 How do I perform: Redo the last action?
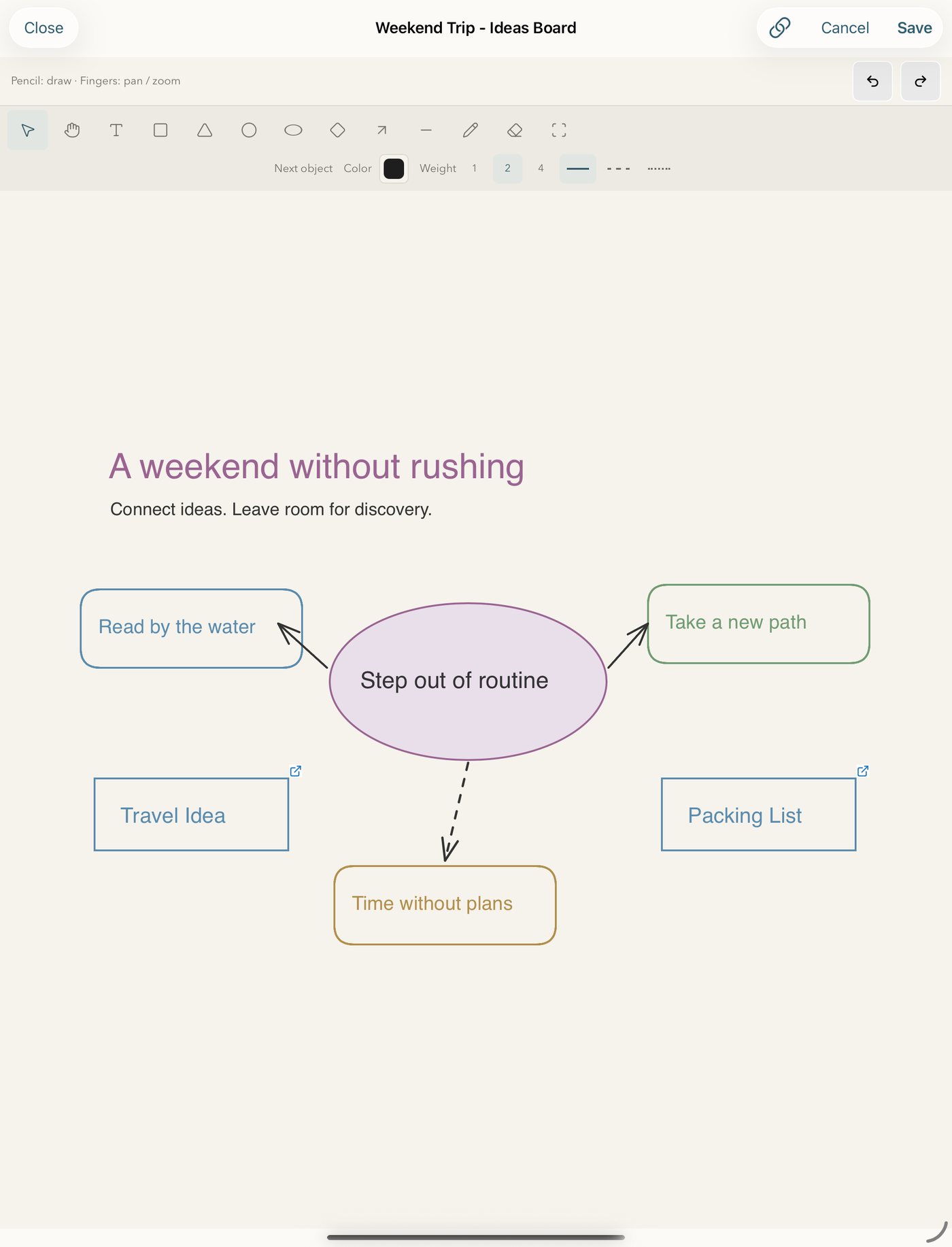[920, 81]
